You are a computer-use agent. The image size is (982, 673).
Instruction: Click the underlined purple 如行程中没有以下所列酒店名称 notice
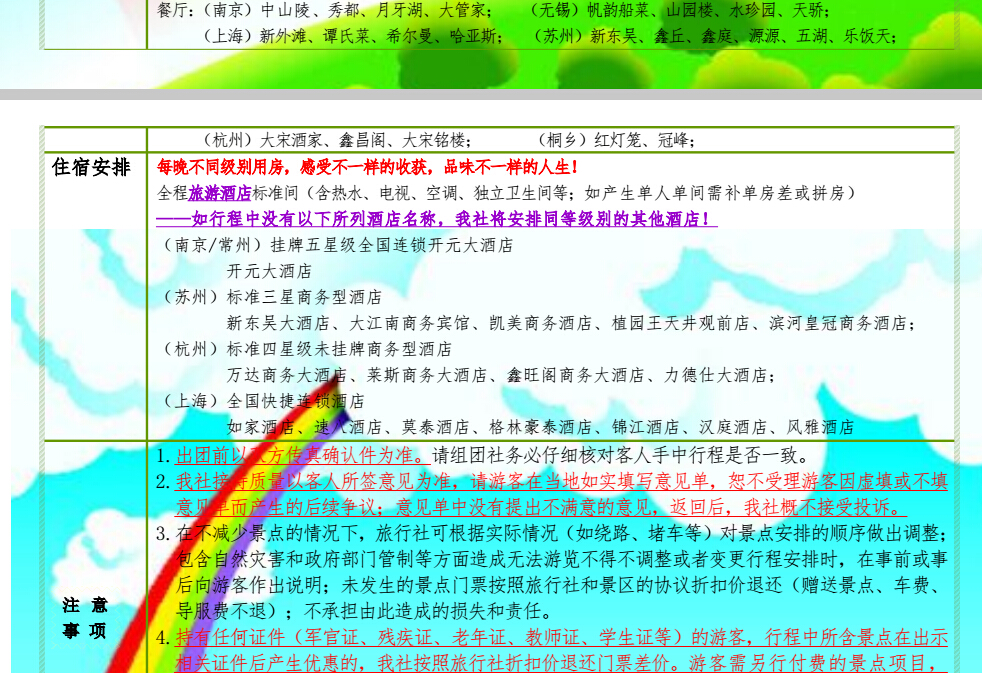(436, 219)
